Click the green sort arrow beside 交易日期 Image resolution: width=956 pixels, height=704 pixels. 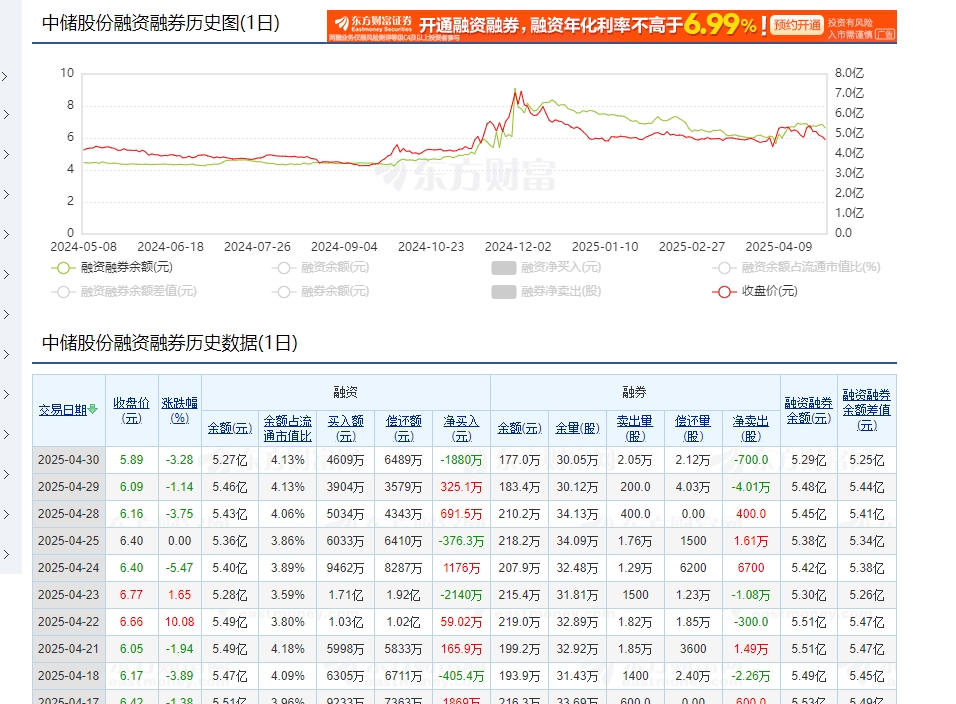pos(93,410)
